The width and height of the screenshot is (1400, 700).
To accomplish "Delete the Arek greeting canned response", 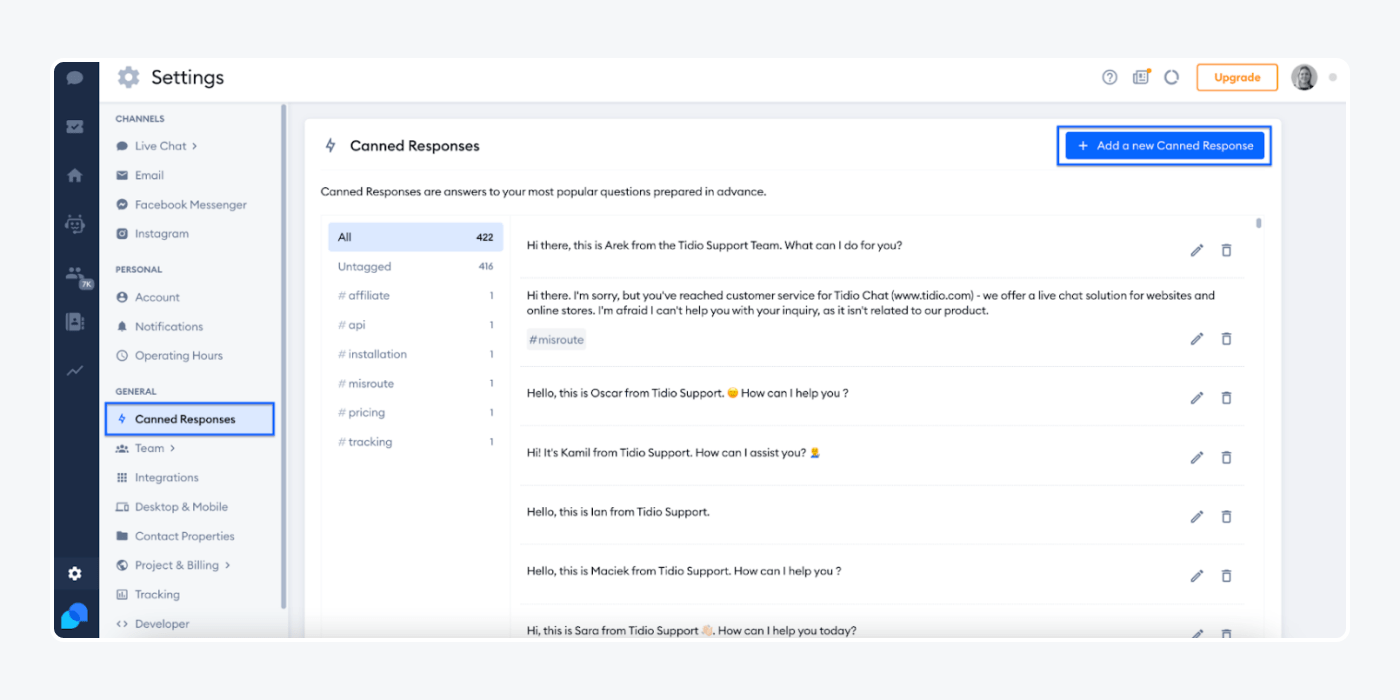I will [1226, 250].
